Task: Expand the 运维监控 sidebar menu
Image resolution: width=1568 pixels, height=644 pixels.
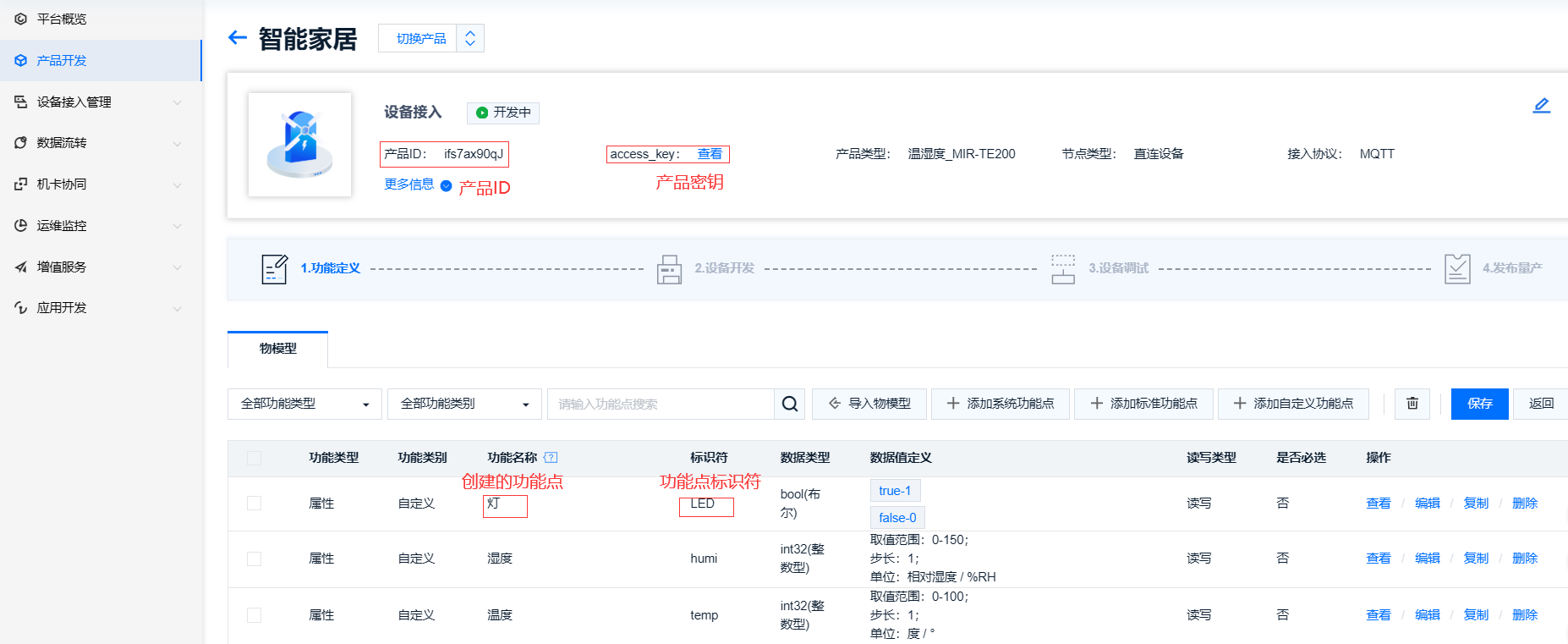Action: click(x=101, y=226)
